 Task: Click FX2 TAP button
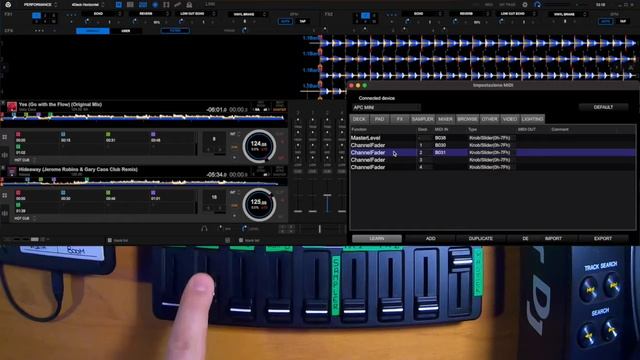[623, 21]
